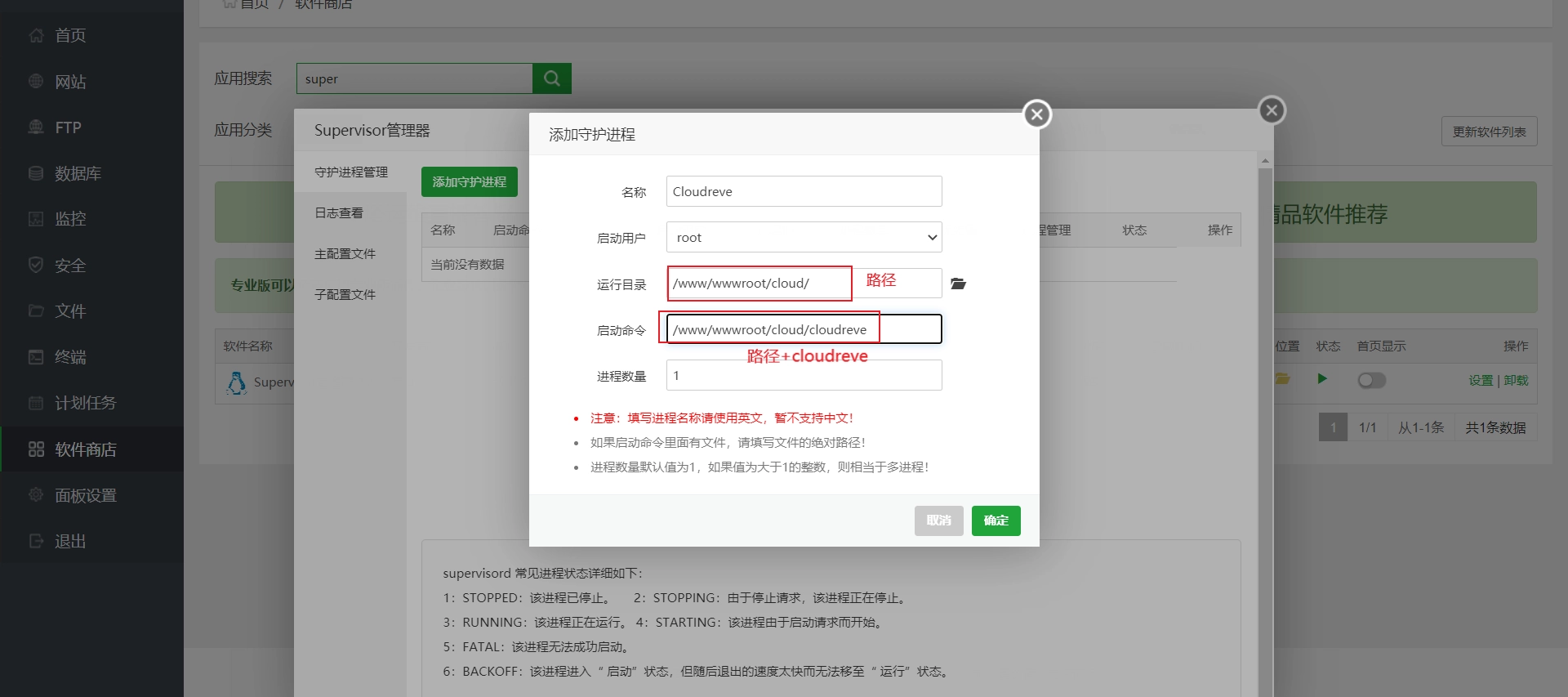The width and height of the screenshot is (1568, 697).
Task: Click the Supervisor penguin icon in software list
Action: pos(237,382)
